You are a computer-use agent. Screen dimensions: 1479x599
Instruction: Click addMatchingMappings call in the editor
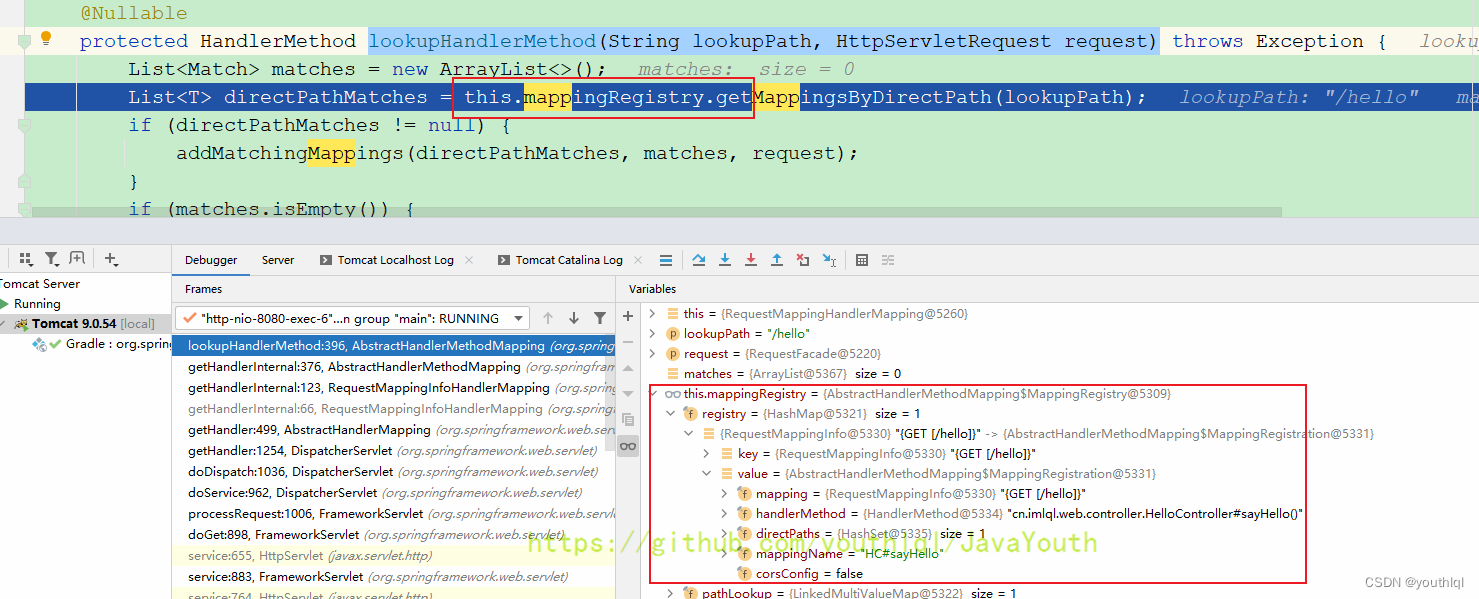pos(290,153)
